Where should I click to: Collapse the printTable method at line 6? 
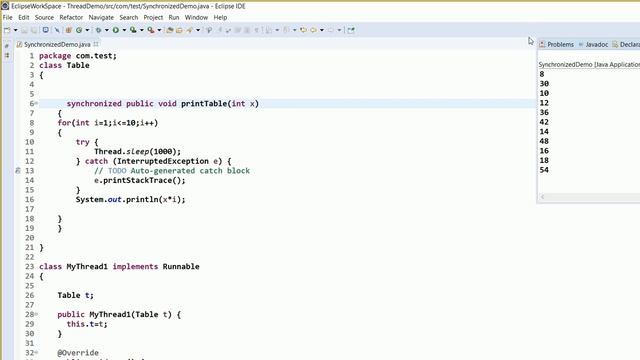click(x=36, y=104)
